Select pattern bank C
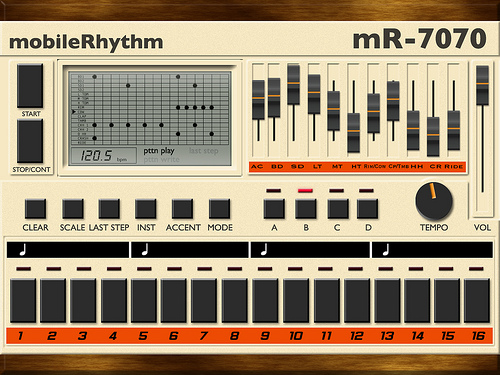 [338, 209]
